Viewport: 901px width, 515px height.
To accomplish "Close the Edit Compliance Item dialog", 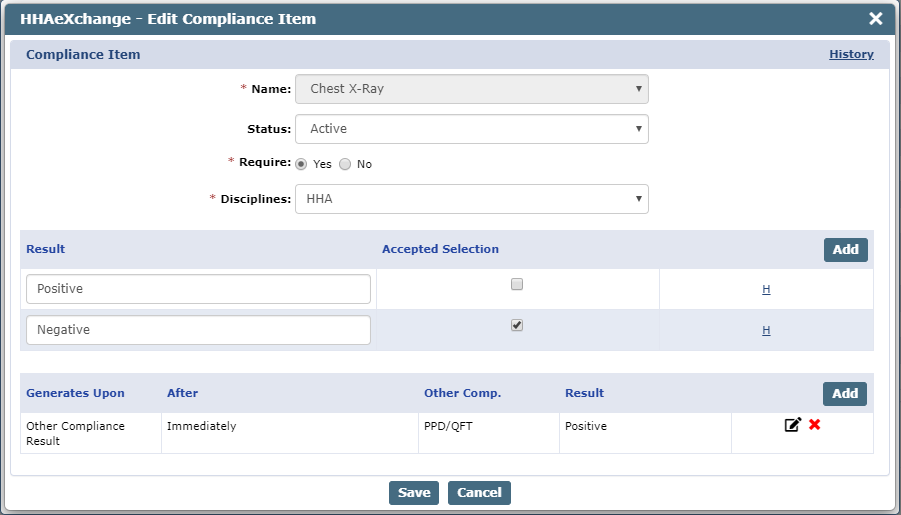I will coord(875,19).
